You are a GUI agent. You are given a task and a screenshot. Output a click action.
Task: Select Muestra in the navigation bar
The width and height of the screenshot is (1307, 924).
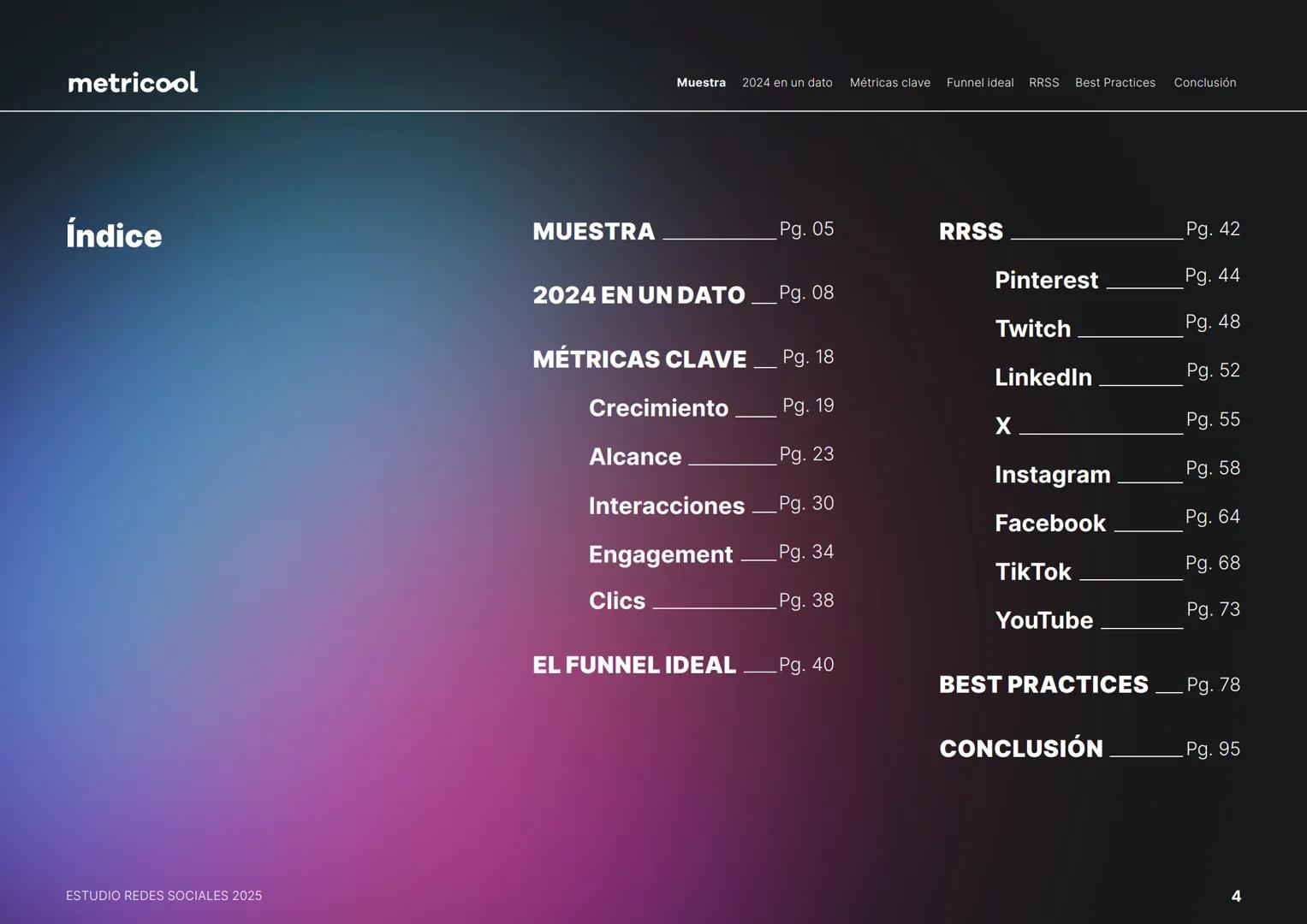point(701,82)
